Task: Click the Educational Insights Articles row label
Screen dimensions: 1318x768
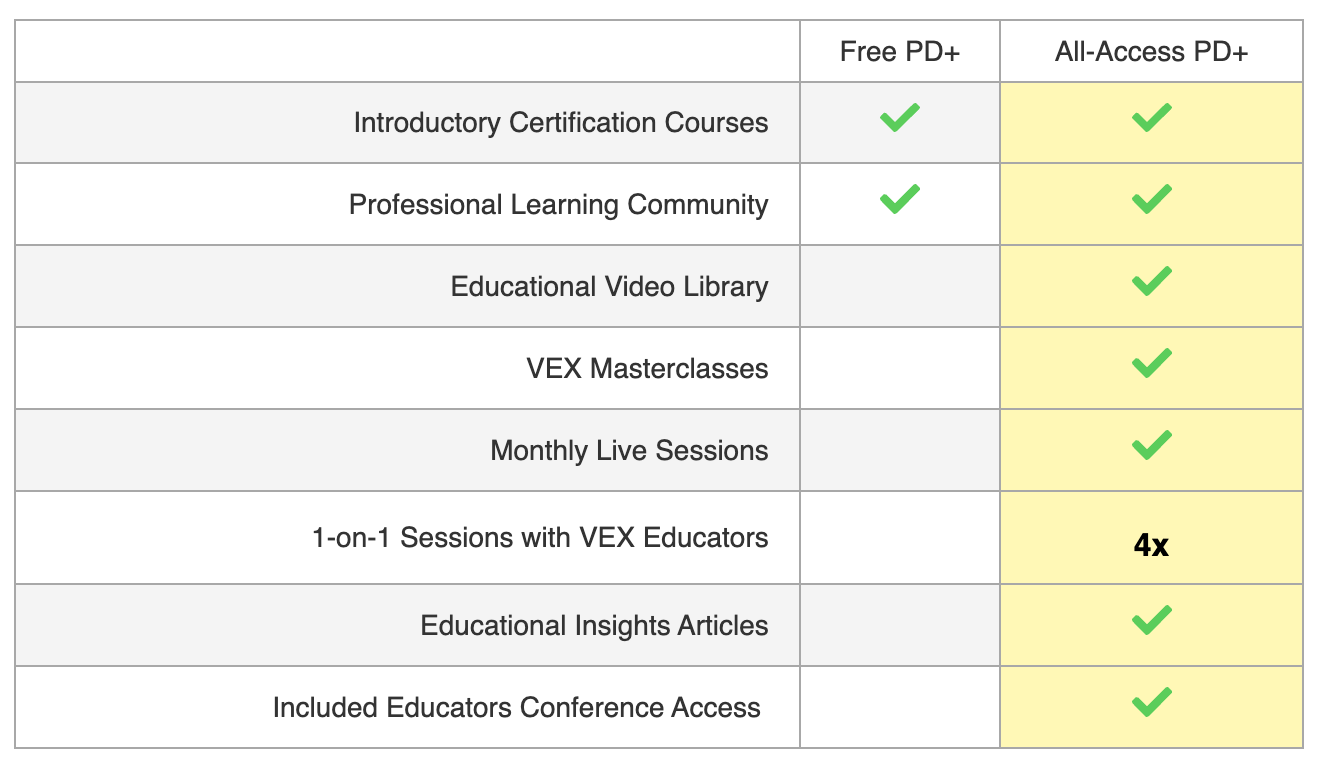Action: tap(594, 626)
